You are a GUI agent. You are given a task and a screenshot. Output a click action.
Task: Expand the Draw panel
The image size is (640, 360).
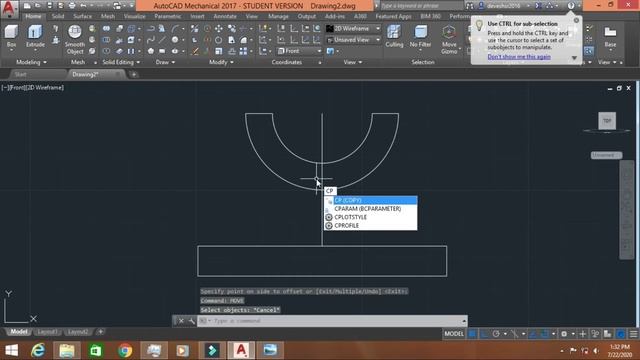pyautogui.click(x=165, y=62)
